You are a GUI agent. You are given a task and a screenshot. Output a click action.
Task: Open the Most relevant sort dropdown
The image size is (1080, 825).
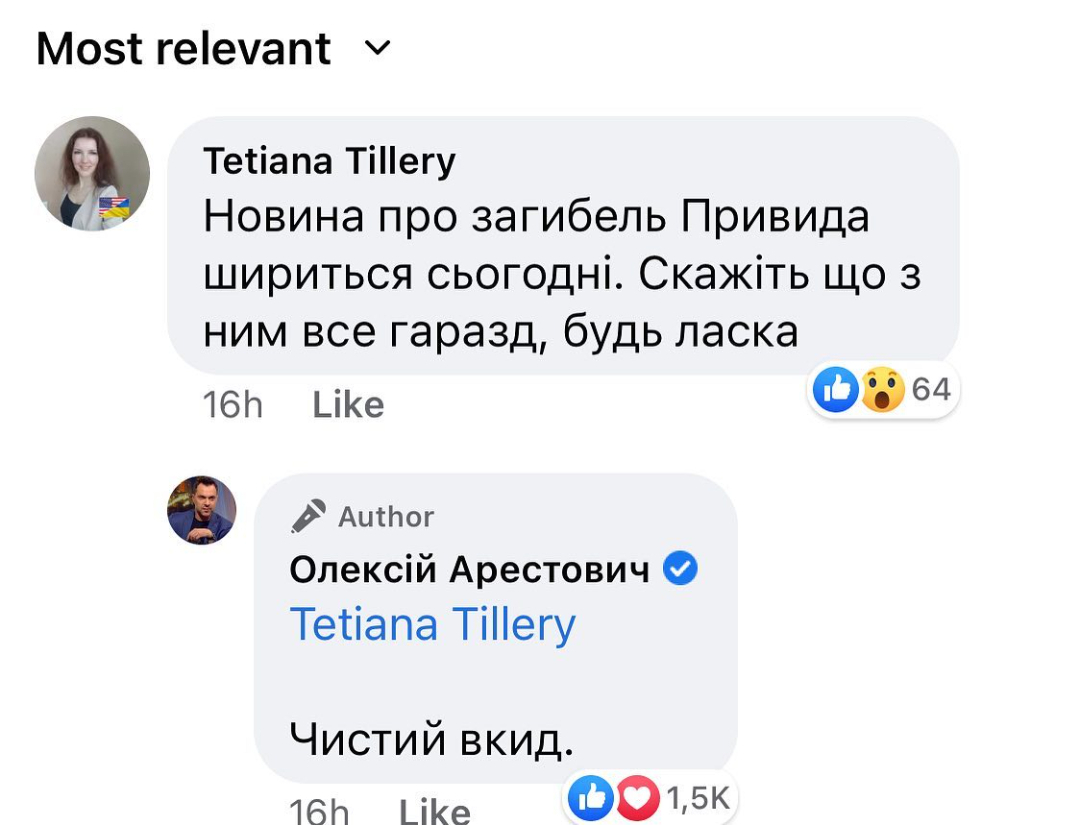click(x=184, y=49)
